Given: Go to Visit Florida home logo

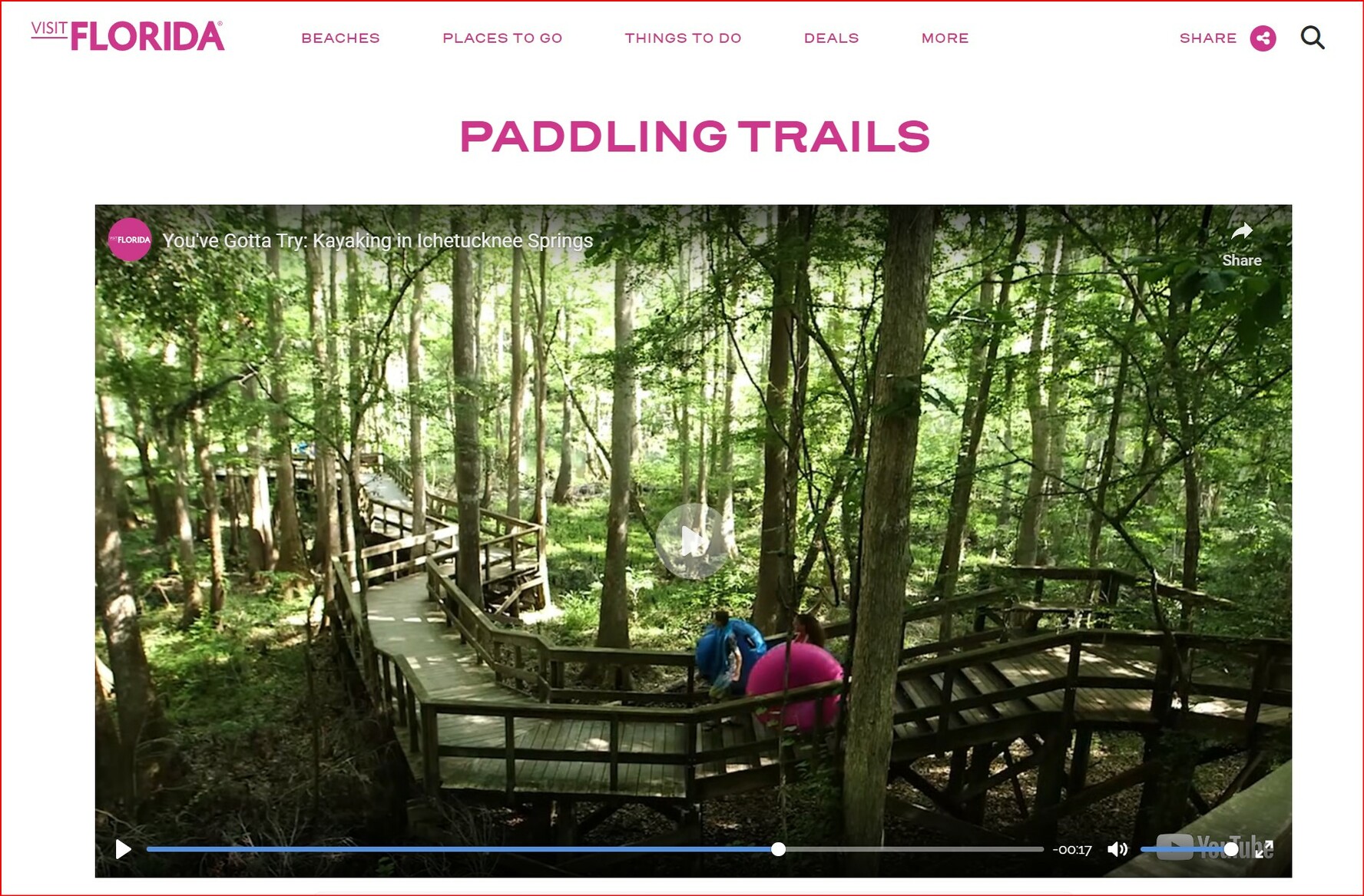Looking at the screenshot, I should [x=127, y=36].
